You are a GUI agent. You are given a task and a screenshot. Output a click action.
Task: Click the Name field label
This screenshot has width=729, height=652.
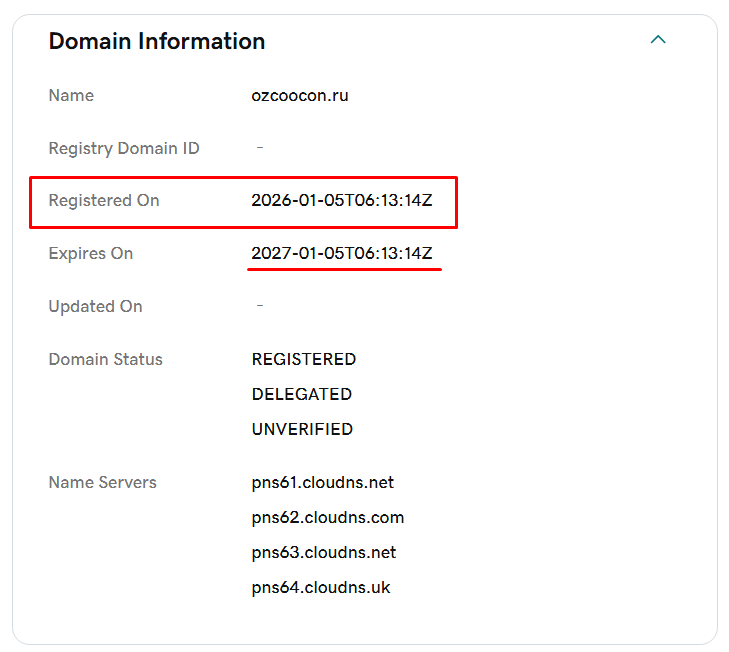(71, 96)
